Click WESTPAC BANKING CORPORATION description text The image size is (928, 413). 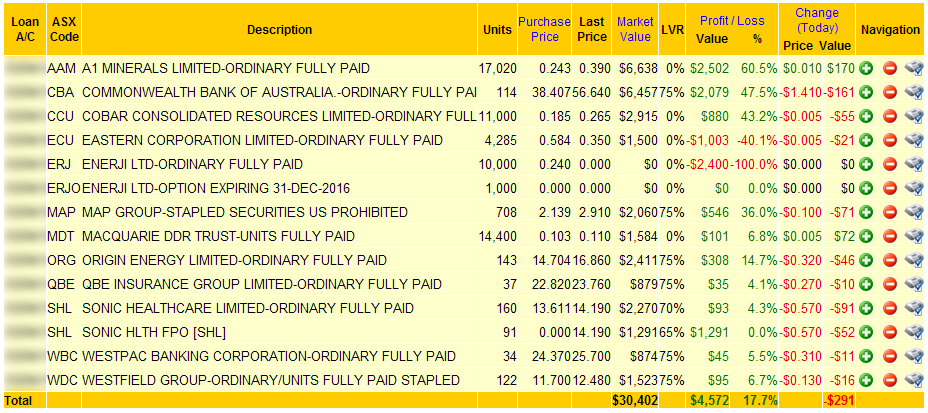click(269, 356)
